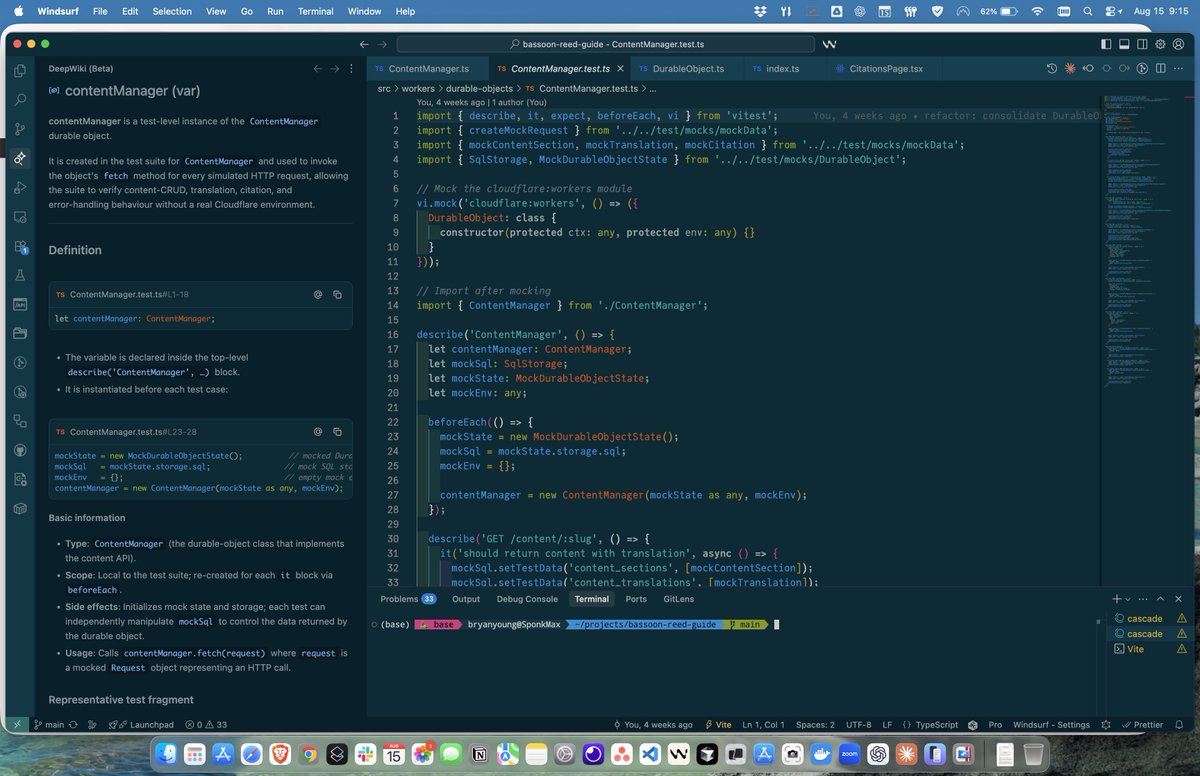Toggle Prettier formatter in status bar
The width and height of the screenshot is (1200, 776).
[1142, 725]
